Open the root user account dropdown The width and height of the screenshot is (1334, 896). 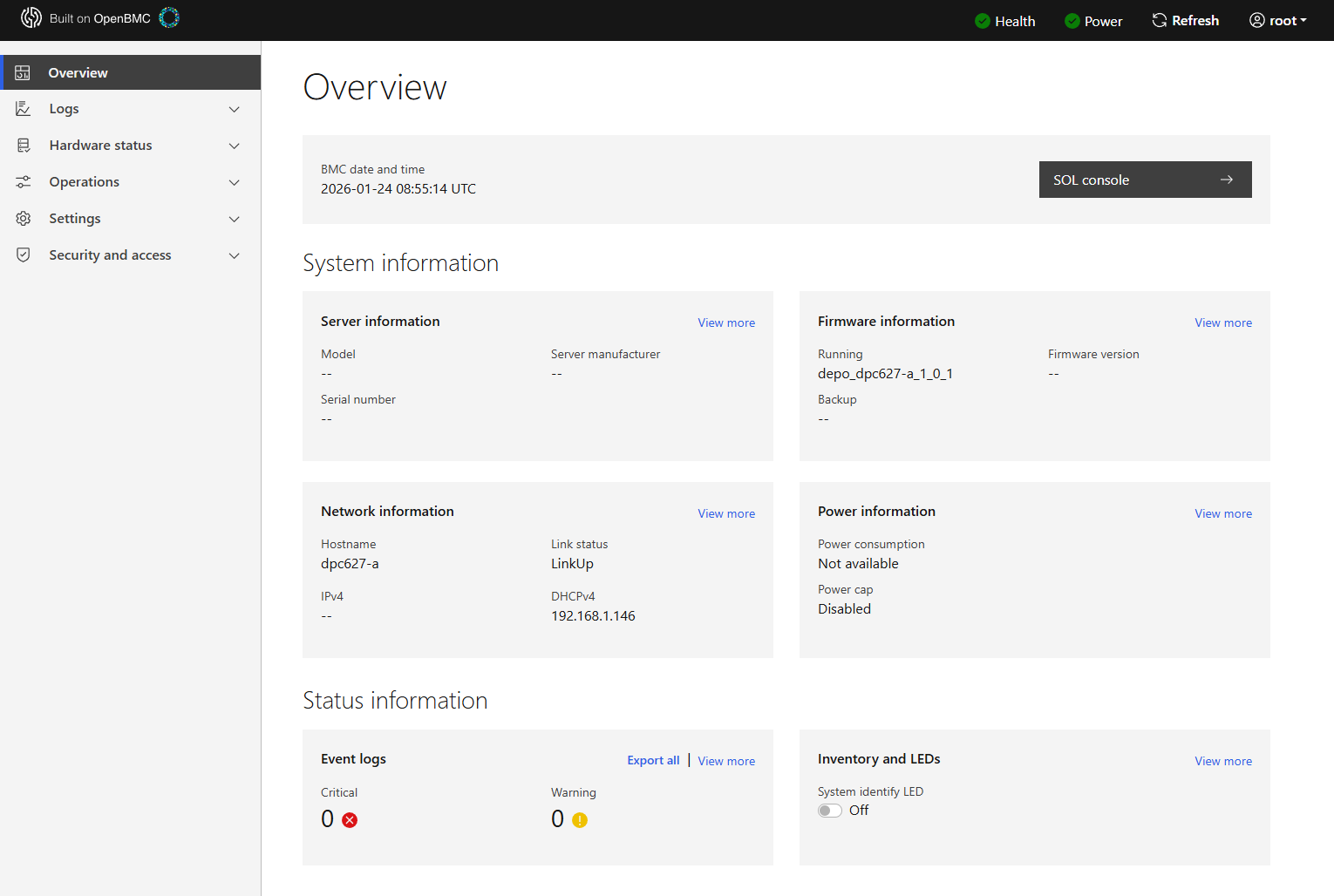[1278, 20]
